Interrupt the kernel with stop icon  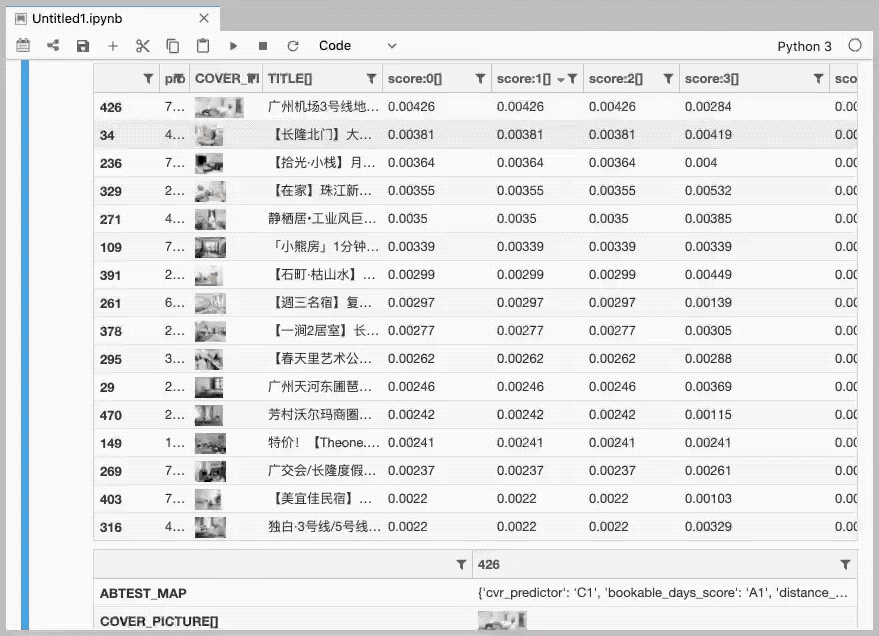(263, 46)
